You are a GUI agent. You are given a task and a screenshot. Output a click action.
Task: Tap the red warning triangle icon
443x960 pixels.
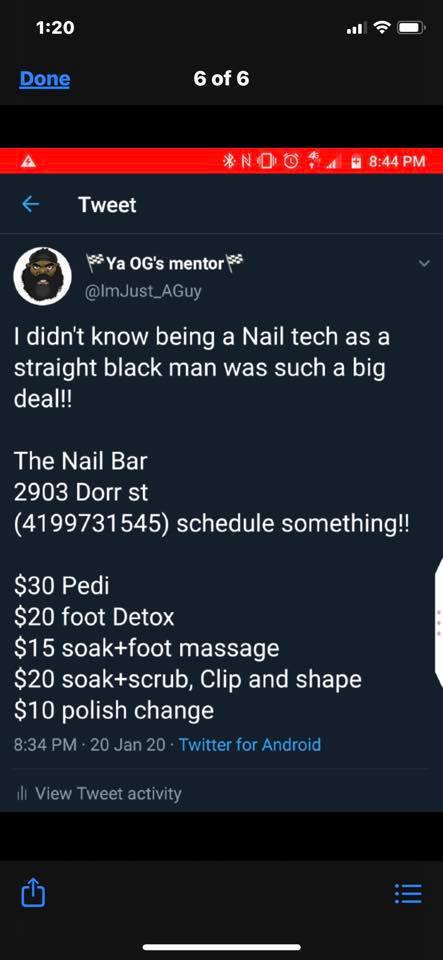pyautogui.click(x=29, y=162)
